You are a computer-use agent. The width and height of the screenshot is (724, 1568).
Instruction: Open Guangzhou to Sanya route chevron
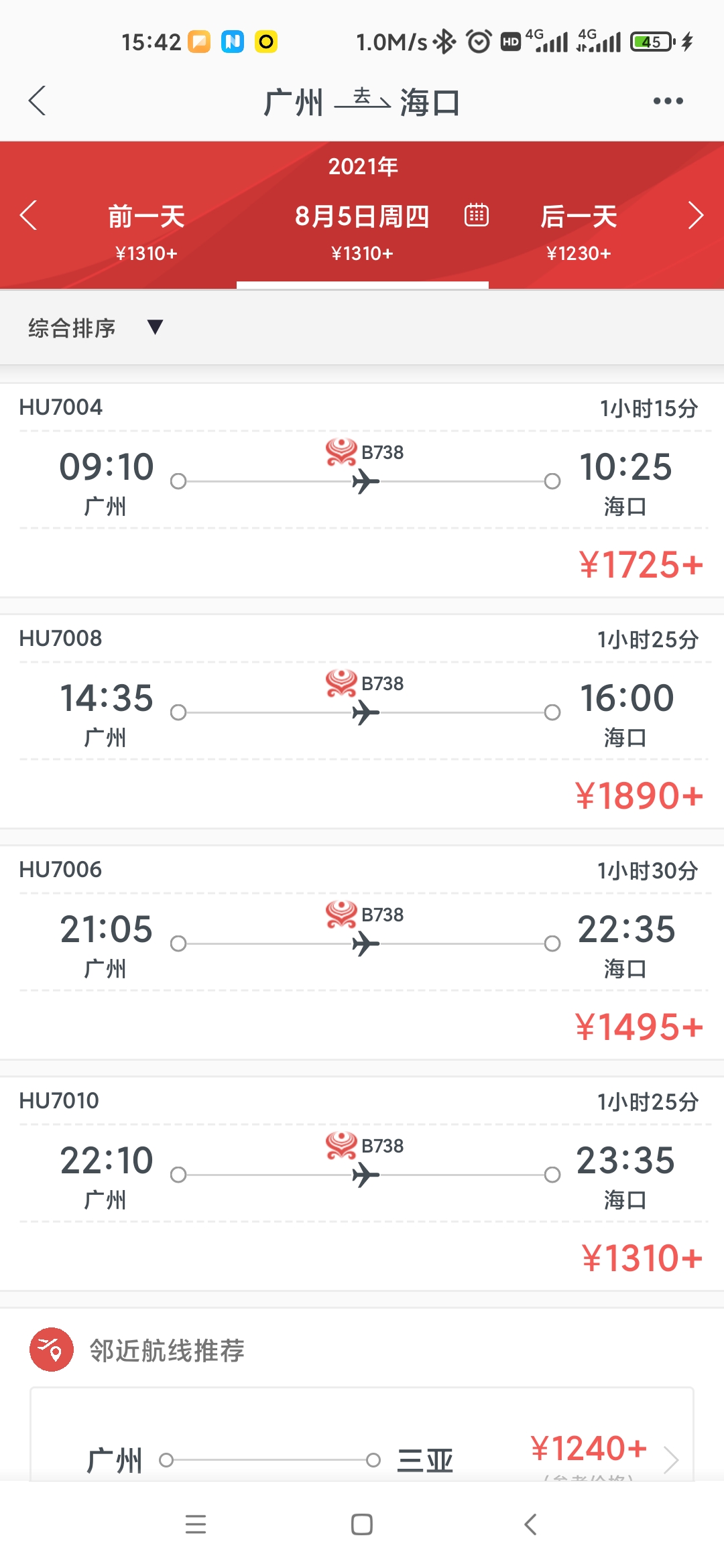coord(671,1459)
